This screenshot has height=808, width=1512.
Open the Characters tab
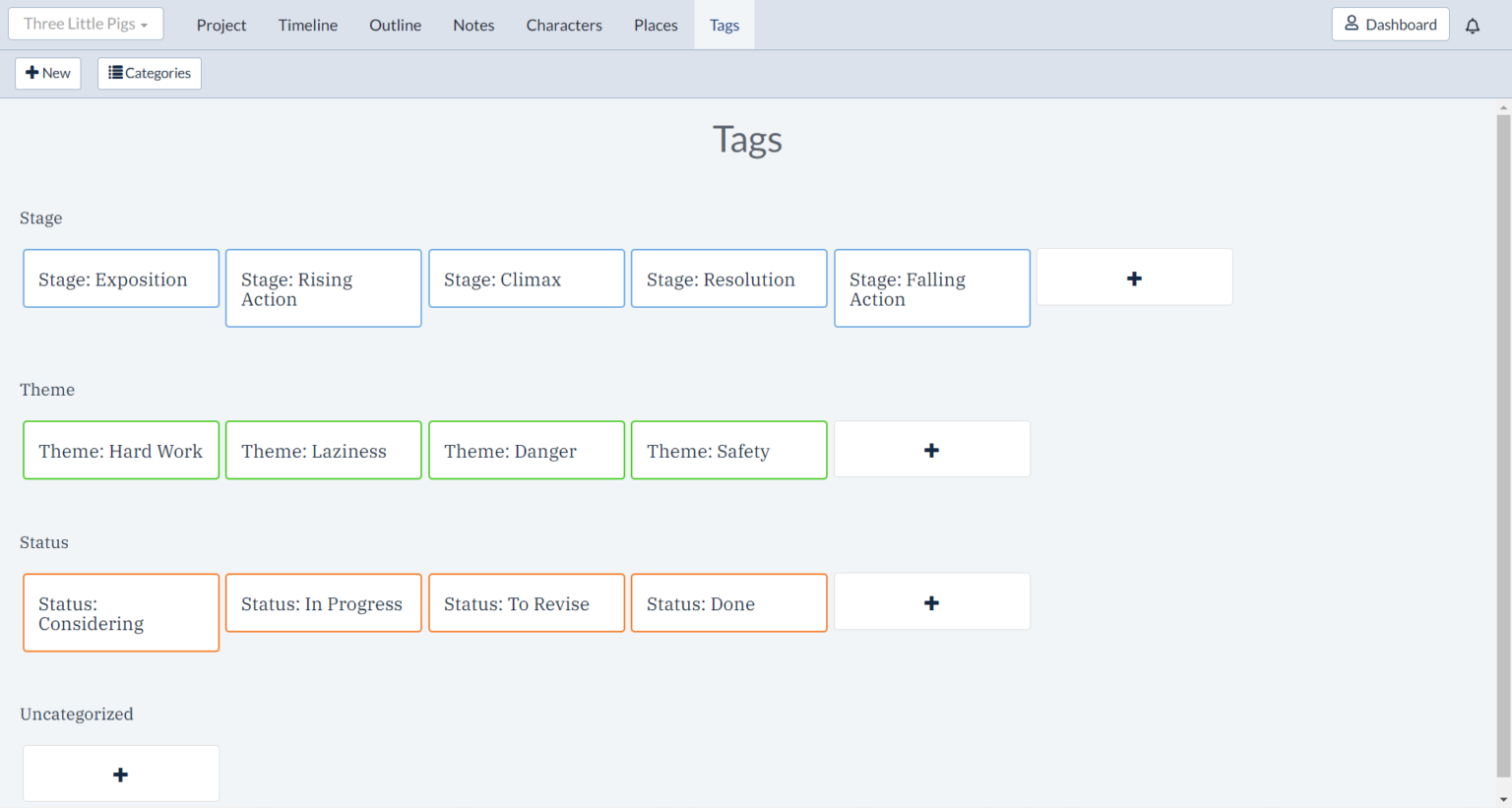coord(564,26)
